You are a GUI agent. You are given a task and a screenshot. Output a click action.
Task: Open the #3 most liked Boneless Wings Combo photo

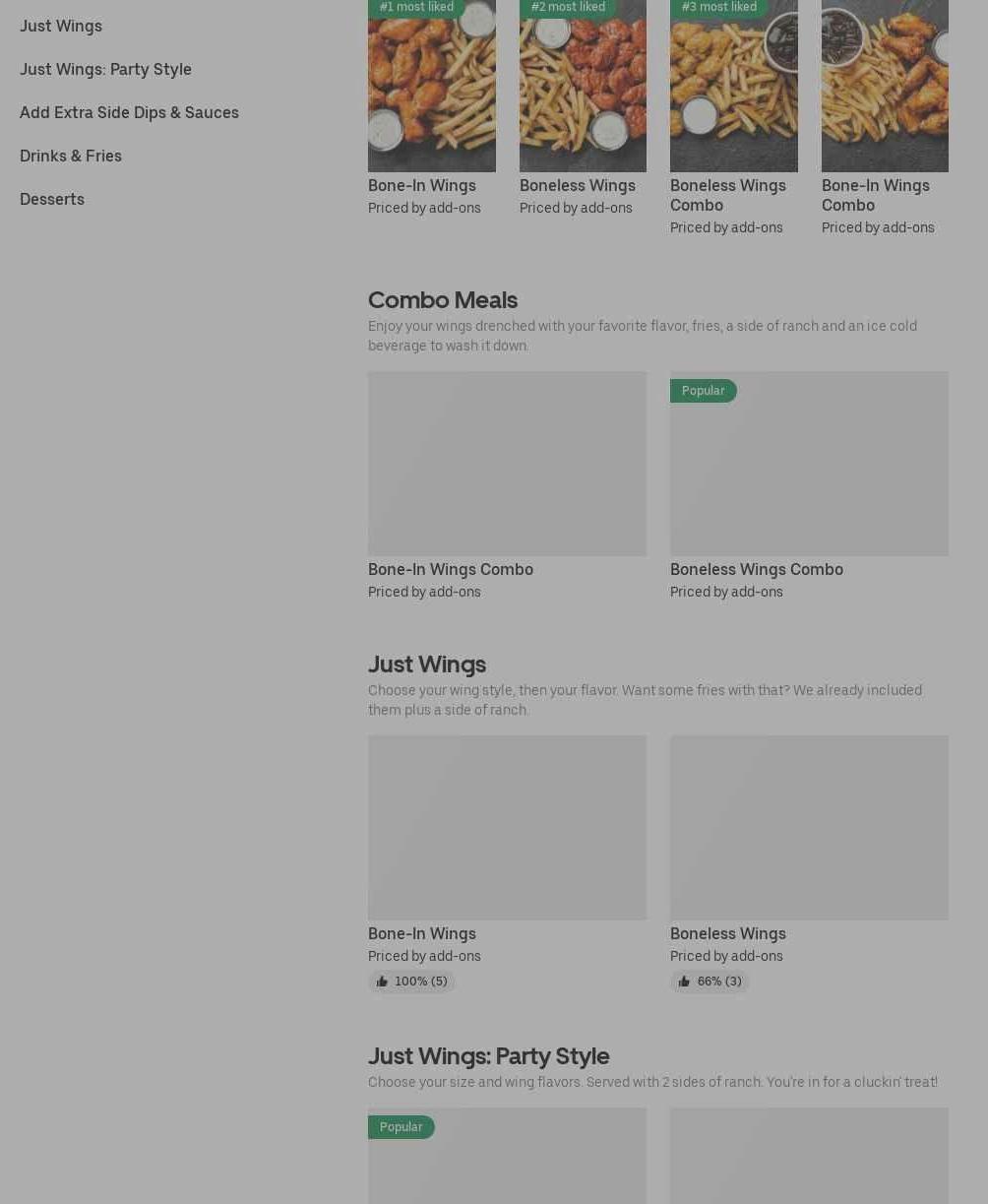point(734,86)
